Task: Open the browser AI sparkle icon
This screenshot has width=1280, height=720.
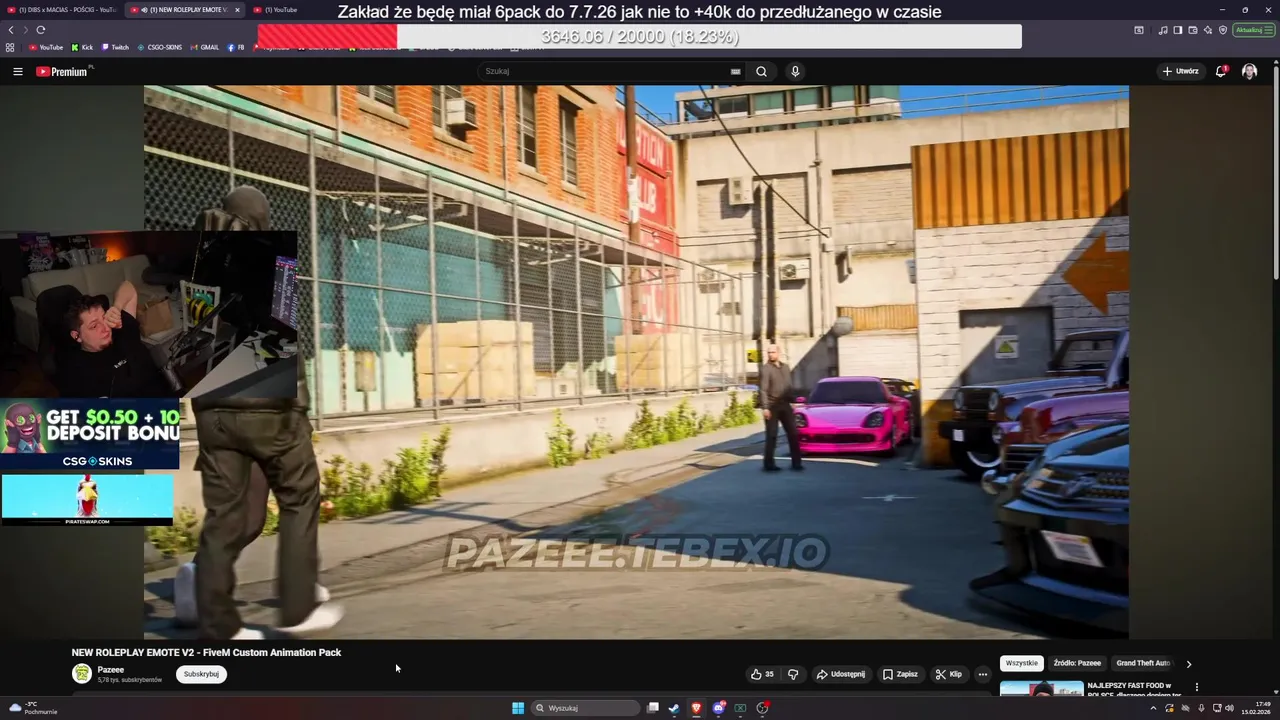Action: [1206, 30]
